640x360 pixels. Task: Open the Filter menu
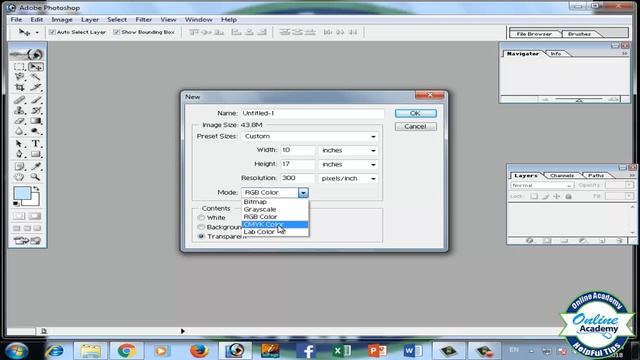point(143,20)
